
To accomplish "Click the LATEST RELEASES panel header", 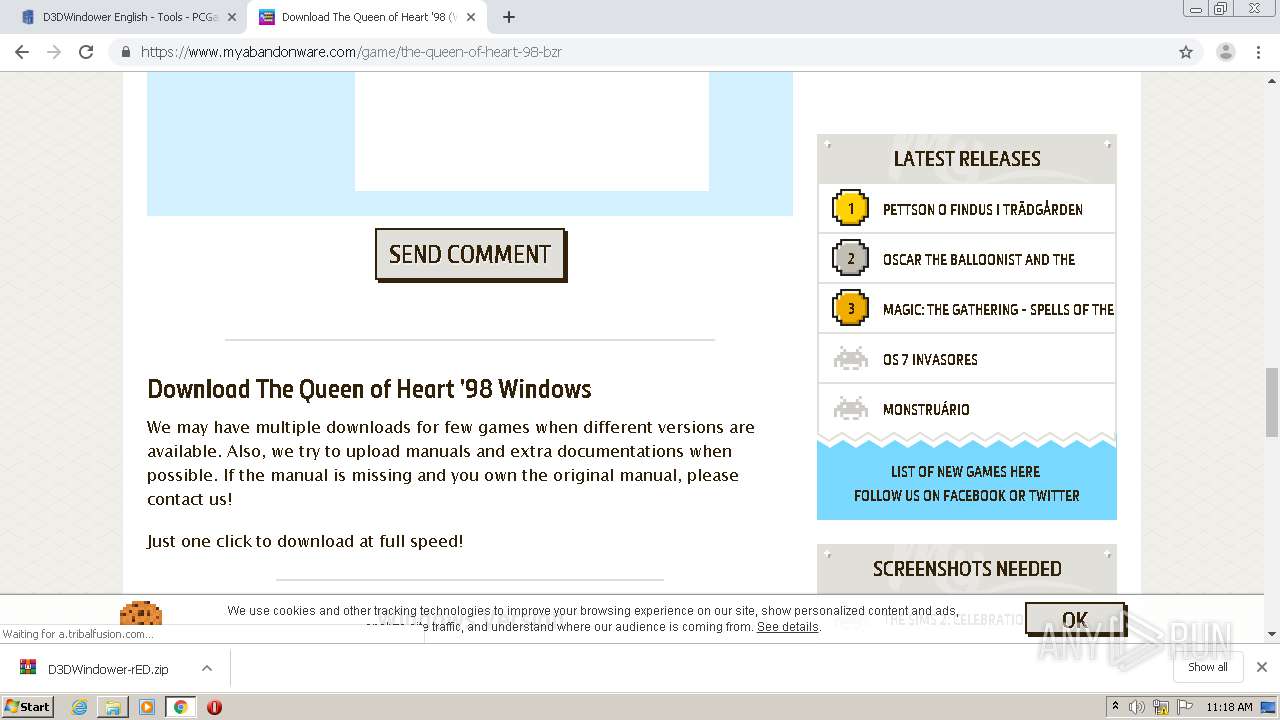I will 966,159.
